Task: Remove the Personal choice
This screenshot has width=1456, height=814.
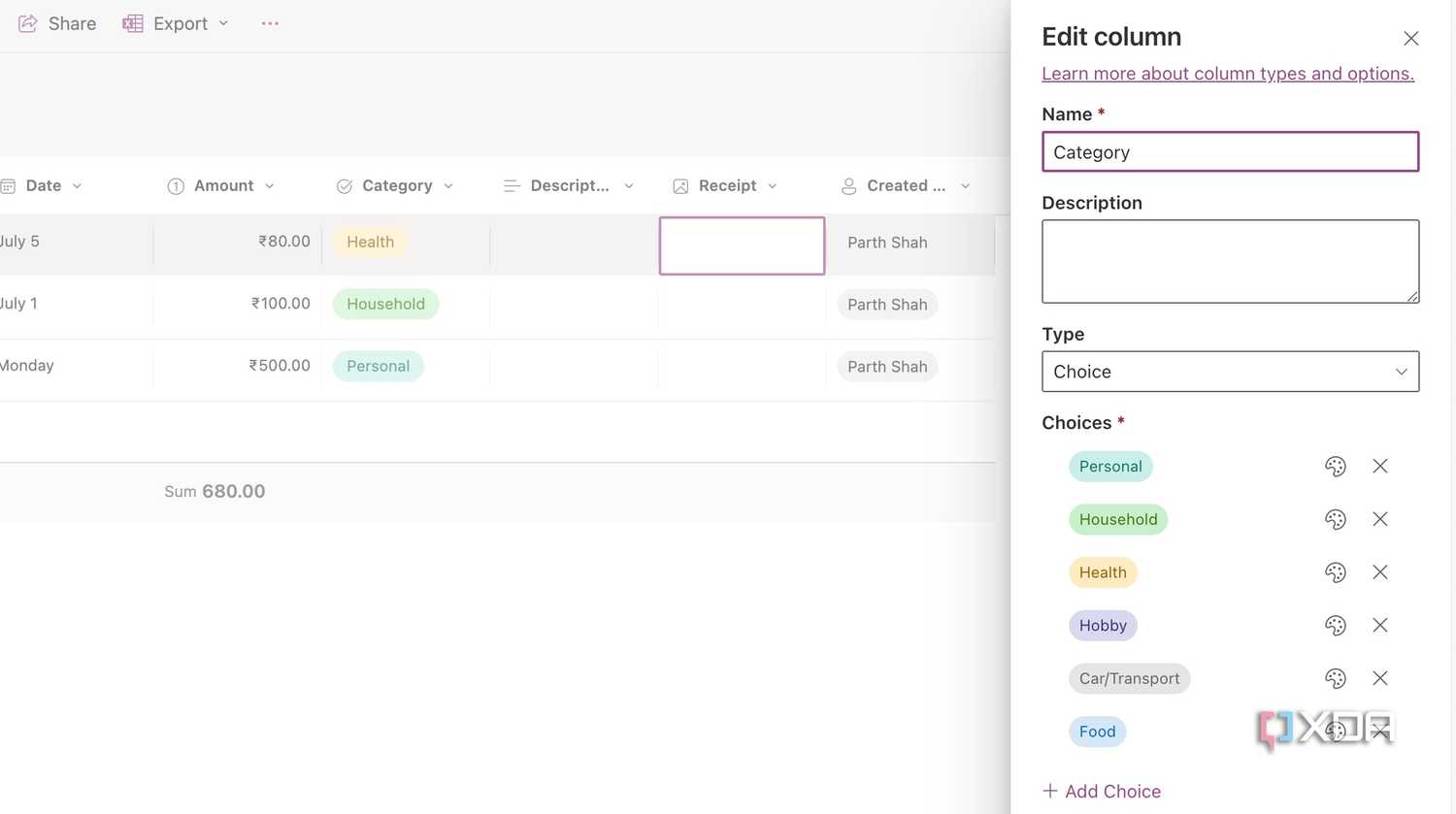Action: pos(1380,467)
